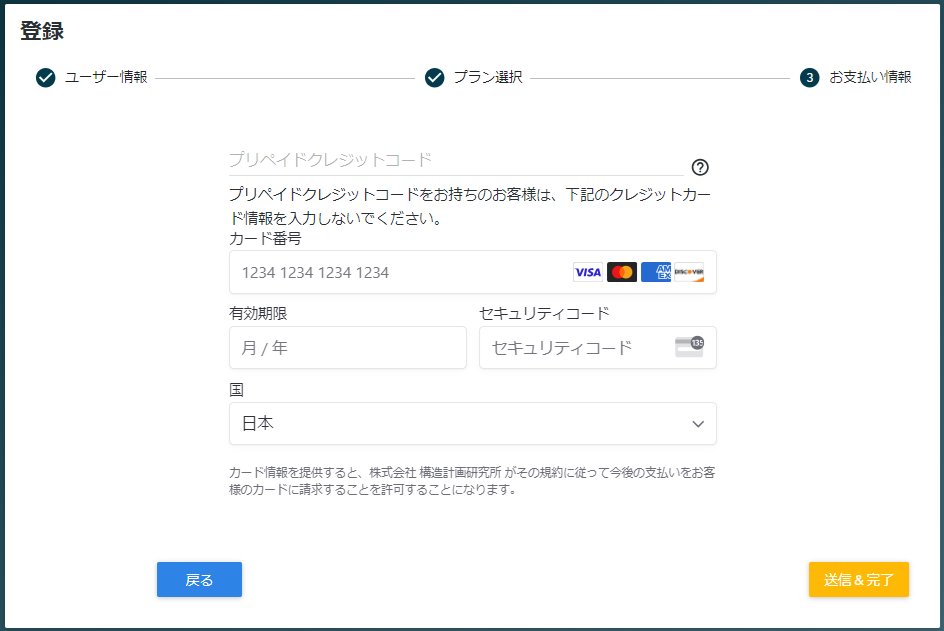Screen dimensions: 944x631
Task: Go to ユーザー情報 step label
Action: pyautogui.click(x=106, y=77)
